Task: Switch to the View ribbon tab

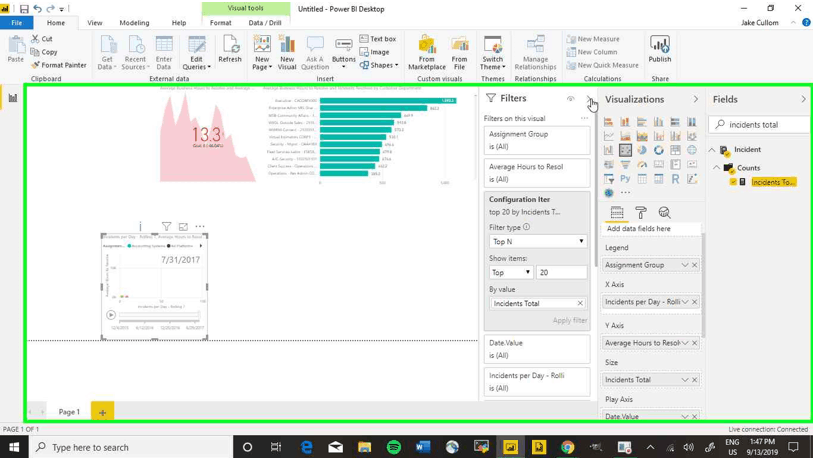Action: [x=95, y=23]
